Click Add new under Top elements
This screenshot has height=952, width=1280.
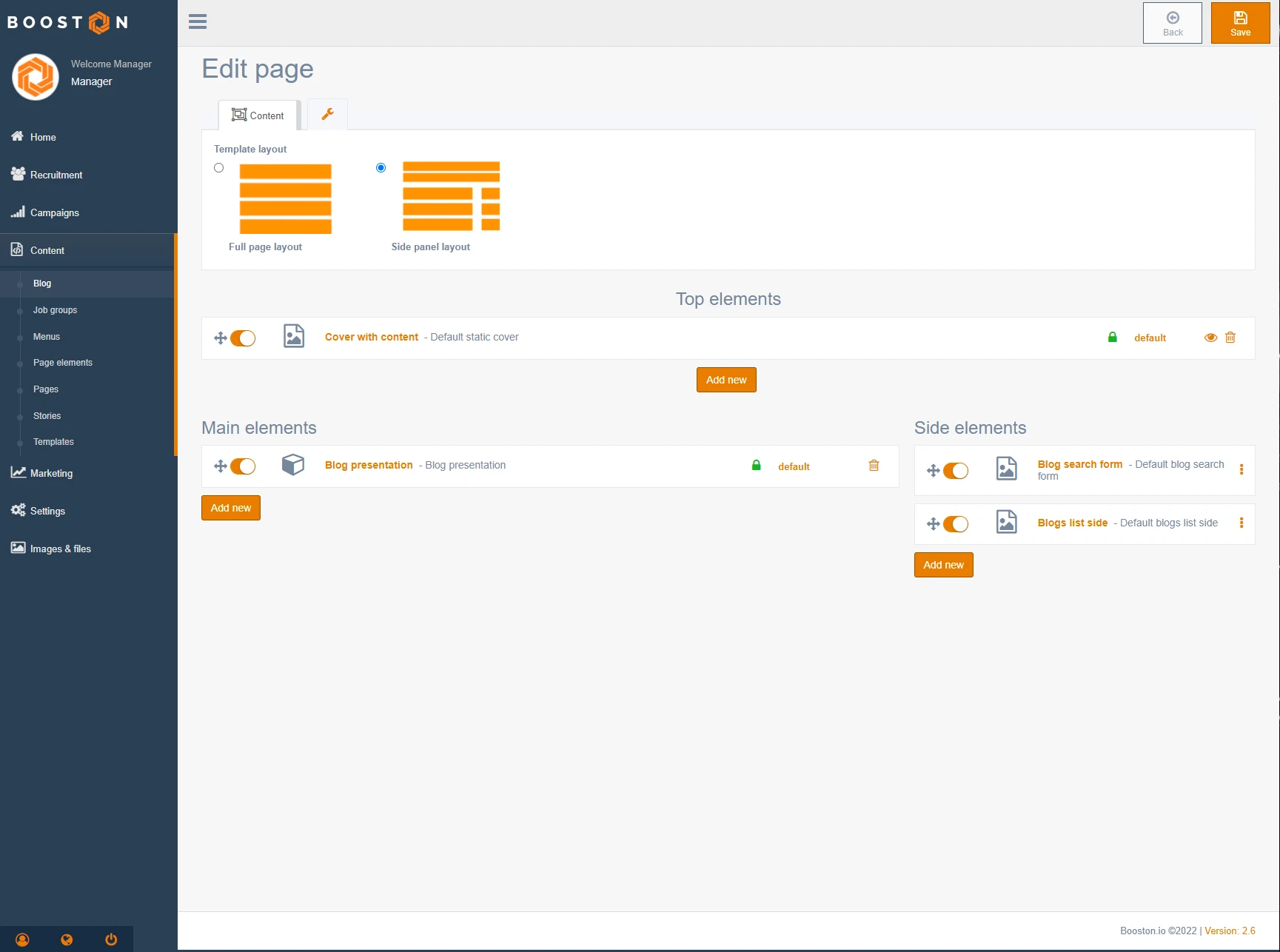pos(726,380)
